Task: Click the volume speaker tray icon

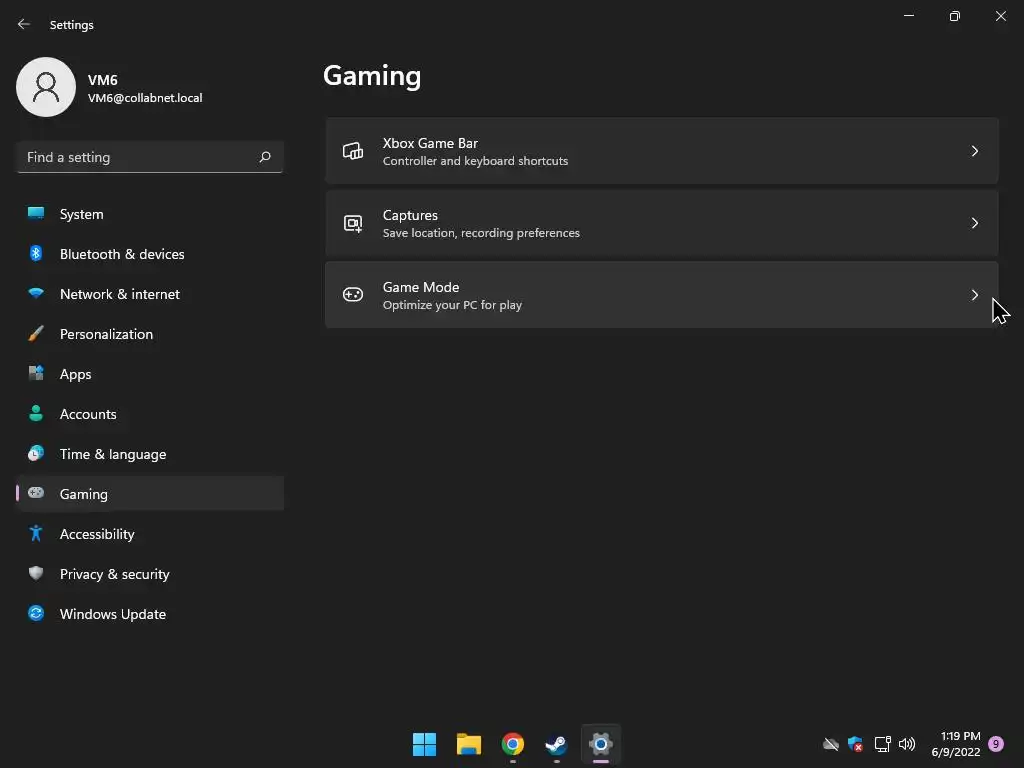Action: click(907, 744)
